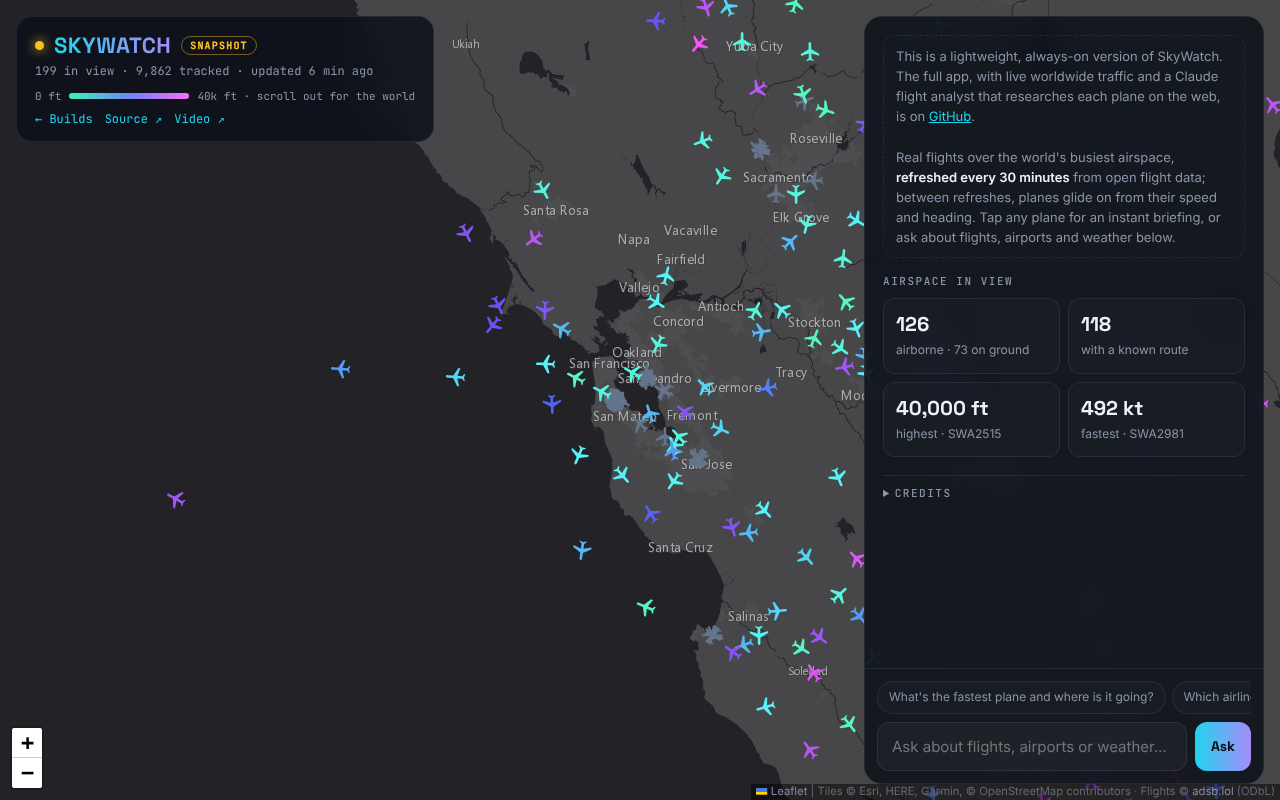Select the green plane offshore west of Salinas
The width and height of the screenshot is (1280, 800).
[646, 606]
